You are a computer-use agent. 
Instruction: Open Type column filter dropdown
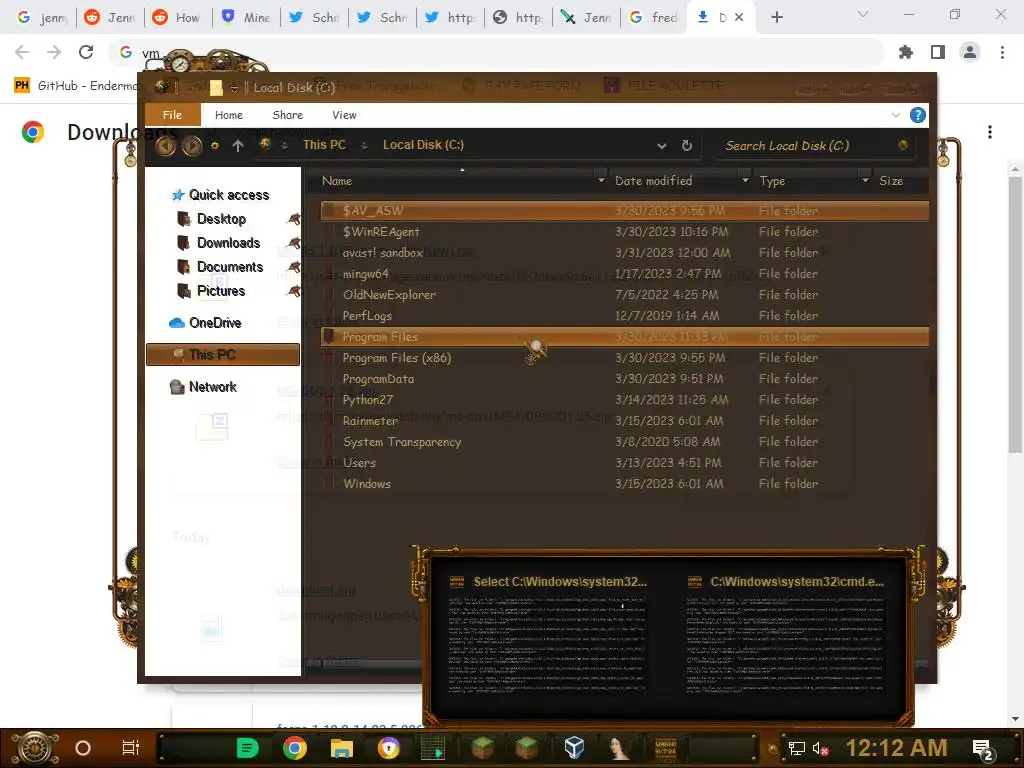pyautogui.click(x=865, y=180)
